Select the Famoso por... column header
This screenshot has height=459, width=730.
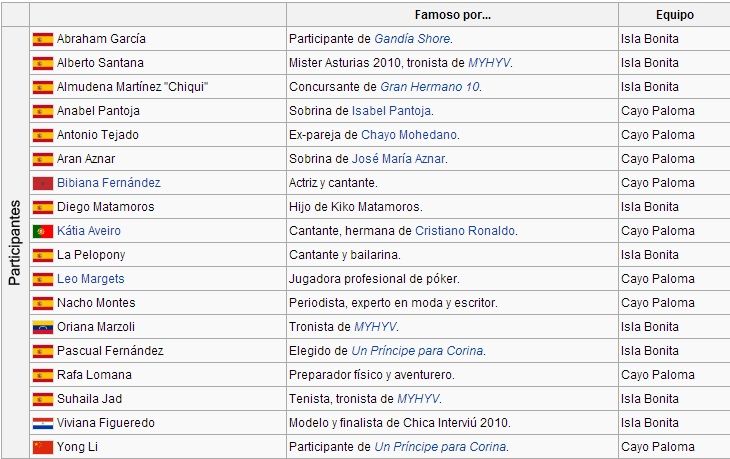453,15
